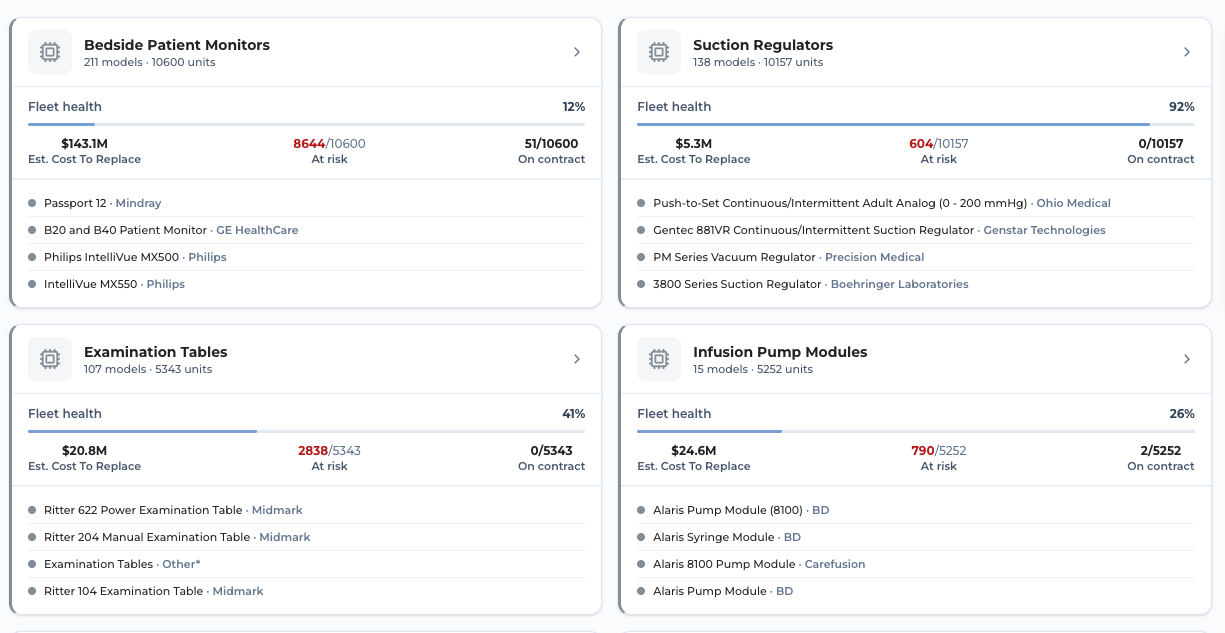Click the 2838/5343 at risk value
The image size is (1225, 633).
(329, 451)
